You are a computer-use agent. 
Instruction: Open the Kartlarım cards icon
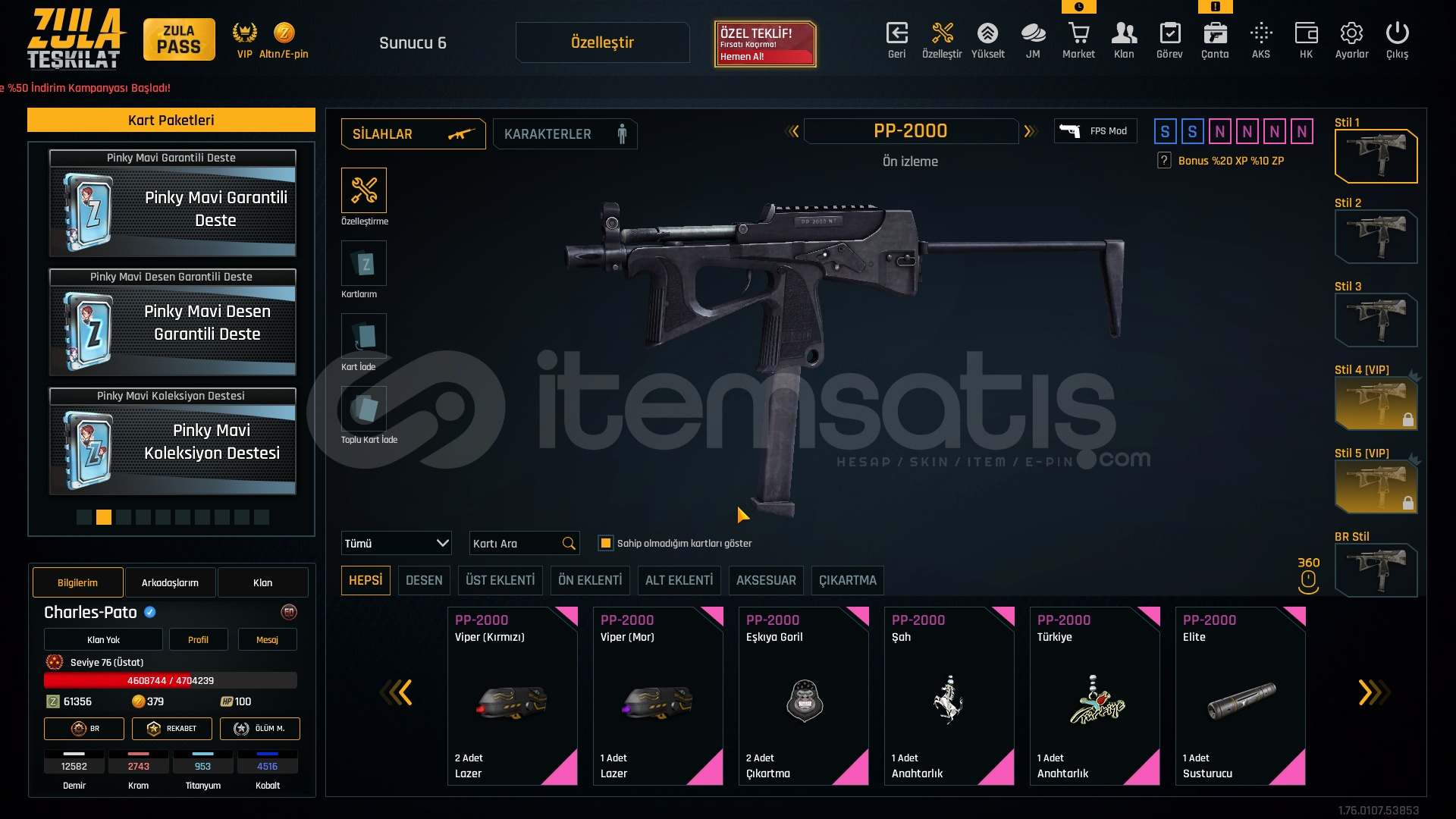(x=364, y=263)
